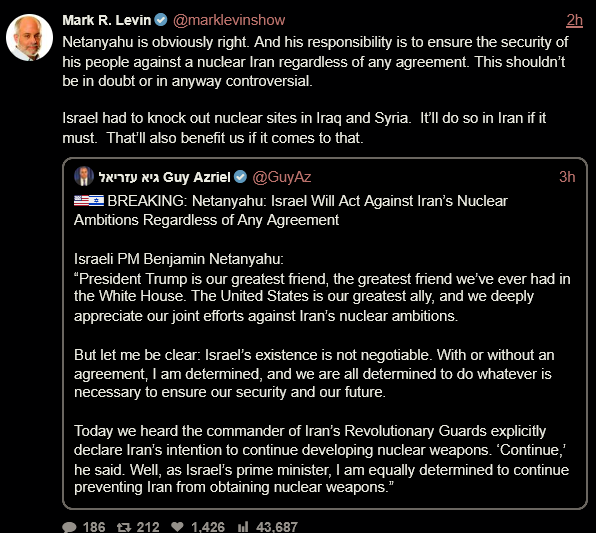596x533 pixels.
Task: Open the @GuyAz handle link
Action: (x=282, y=177)
